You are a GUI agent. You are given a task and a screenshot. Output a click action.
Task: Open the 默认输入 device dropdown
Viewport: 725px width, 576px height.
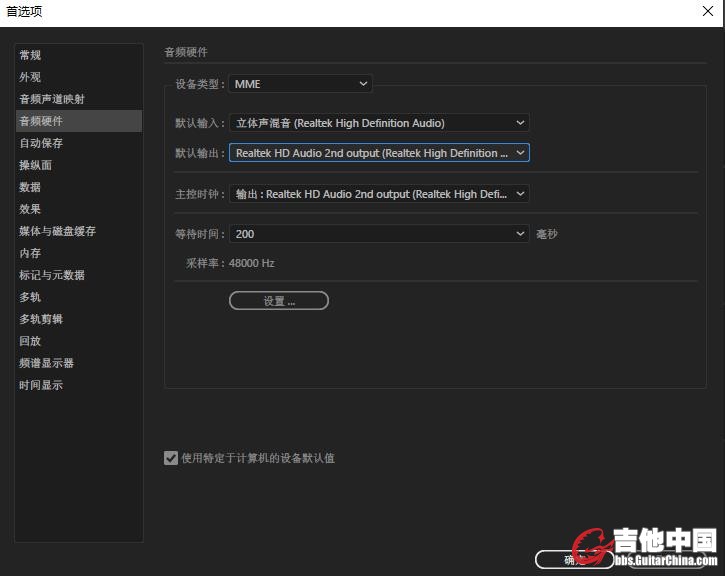click(x=379, y=123)
